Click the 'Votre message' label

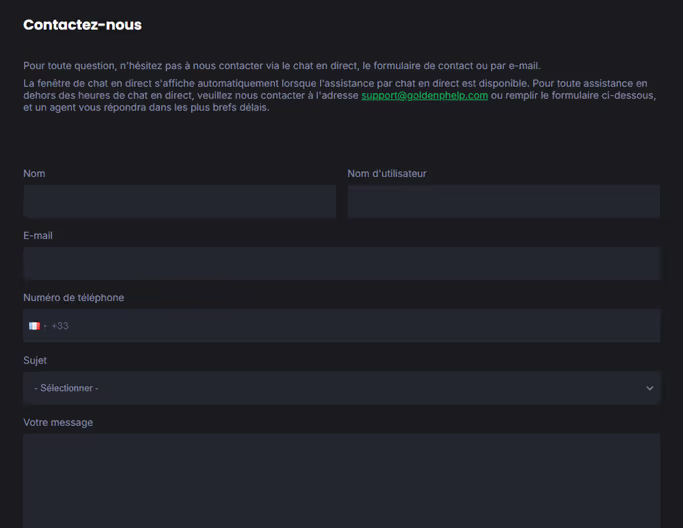58,422
